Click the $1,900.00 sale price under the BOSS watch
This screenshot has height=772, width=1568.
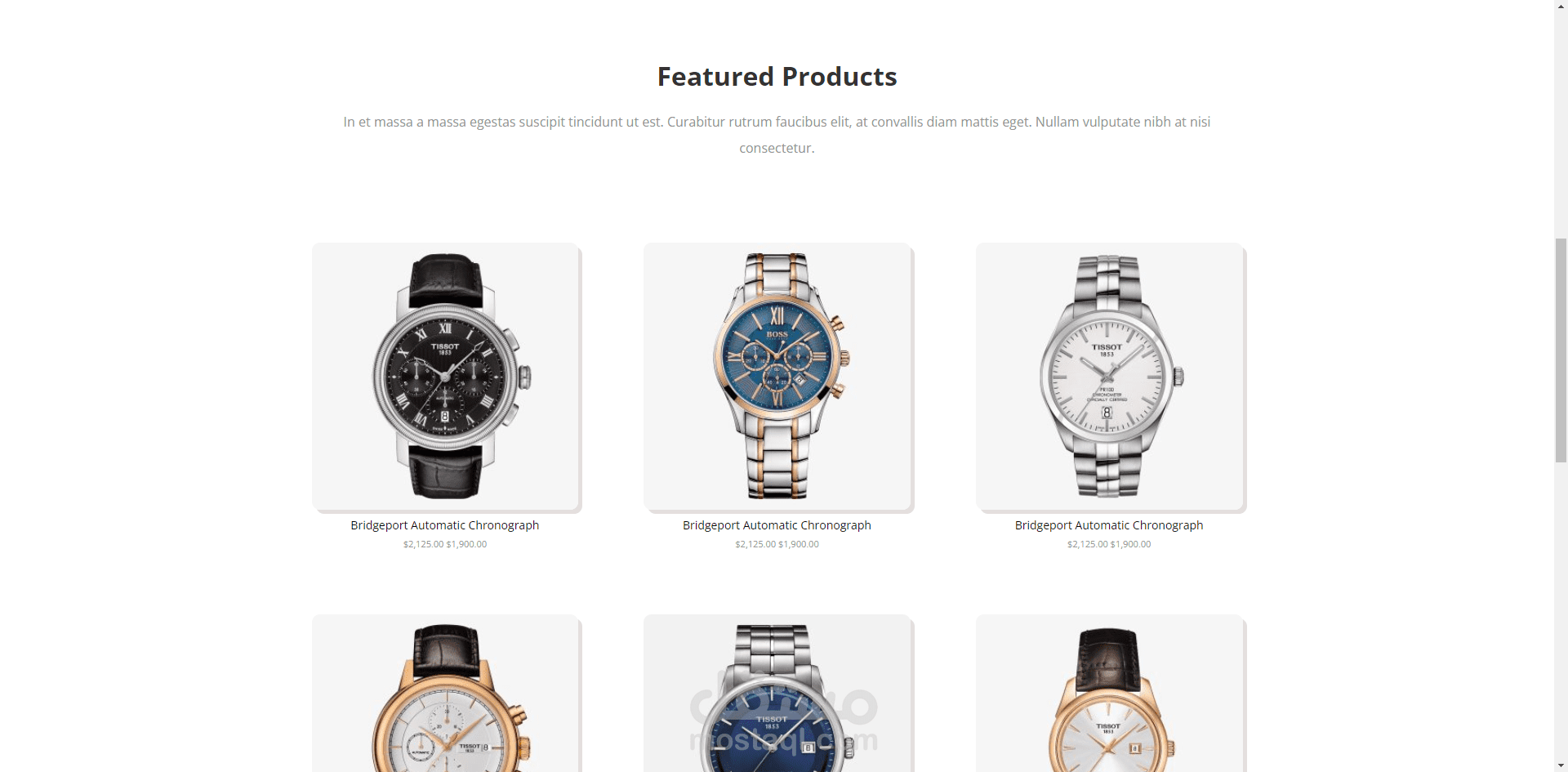point(799,544)
